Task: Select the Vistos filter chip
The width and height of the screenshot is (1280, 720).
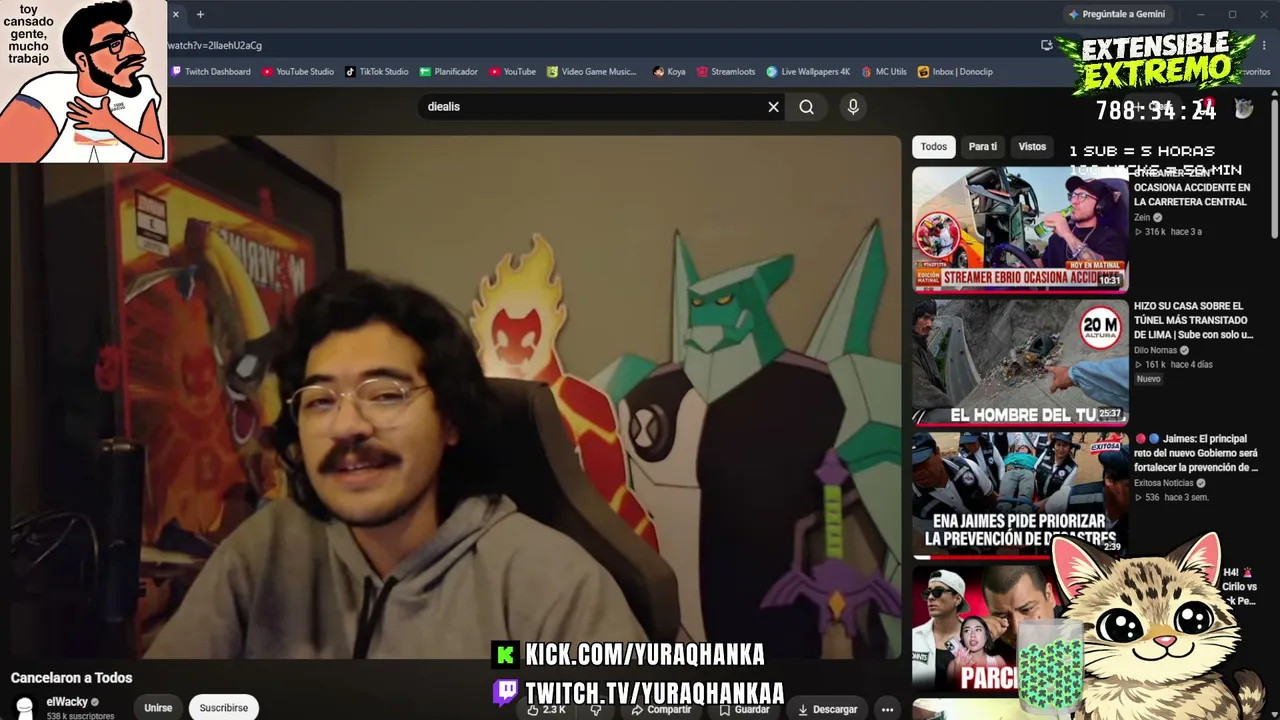Action: (x=1032, y=147)
